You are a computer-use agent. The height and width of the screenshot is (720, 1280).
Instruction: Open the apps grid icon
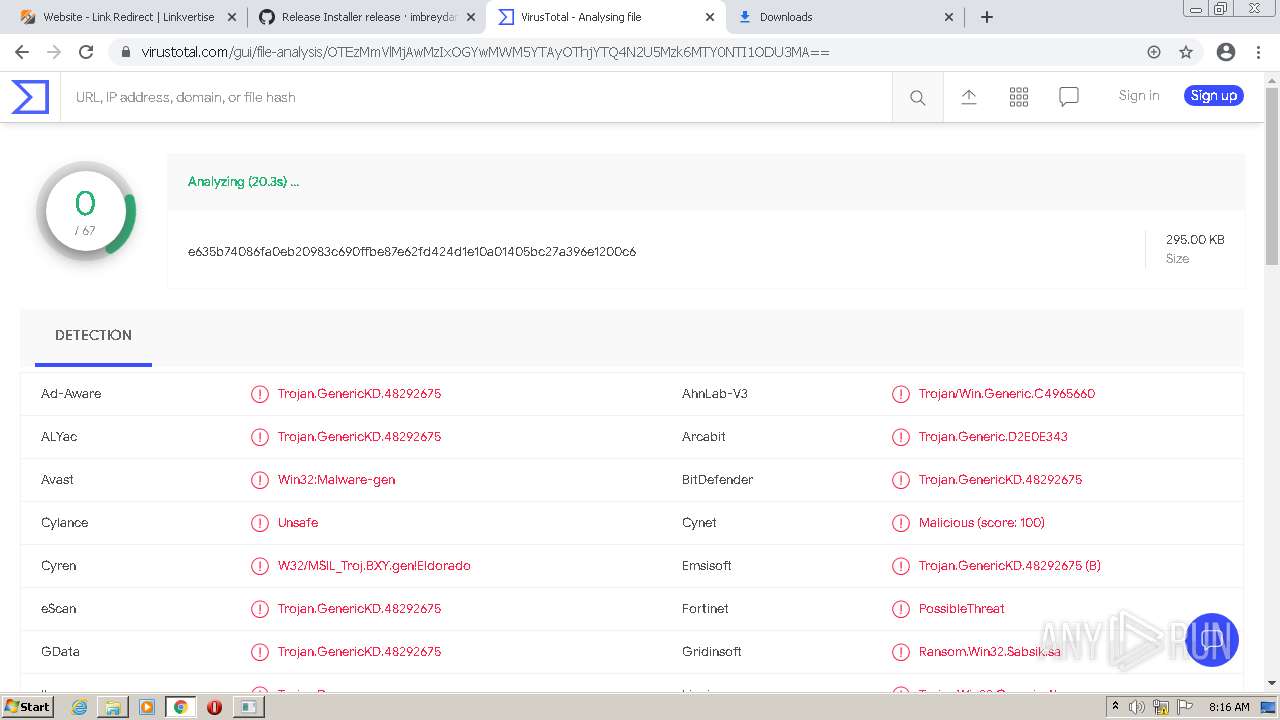(1018, 97)
